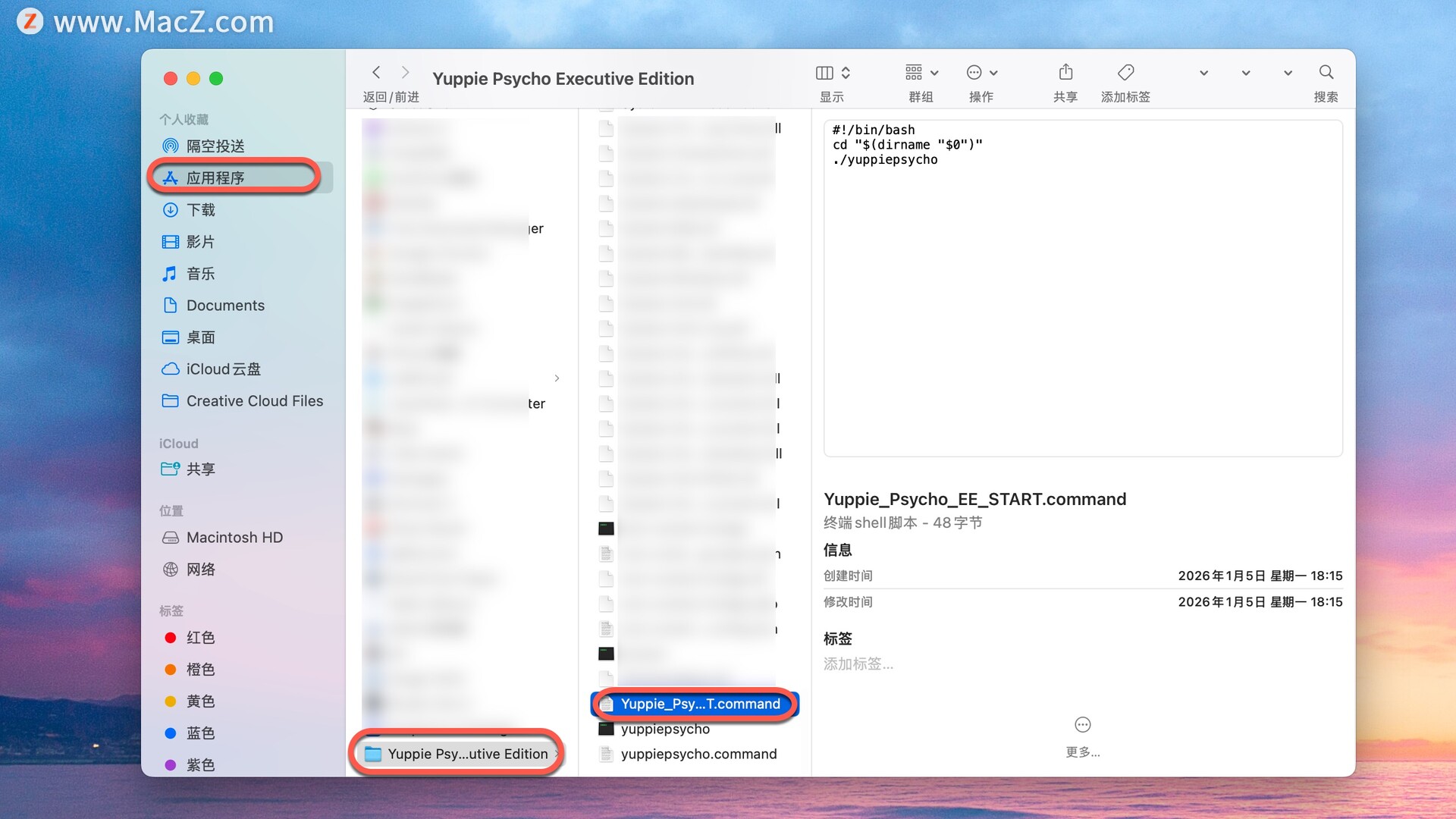Click the Add Tags (添加标签...) field
Viewport: 1456px width, 819px height.
point(858,664)
